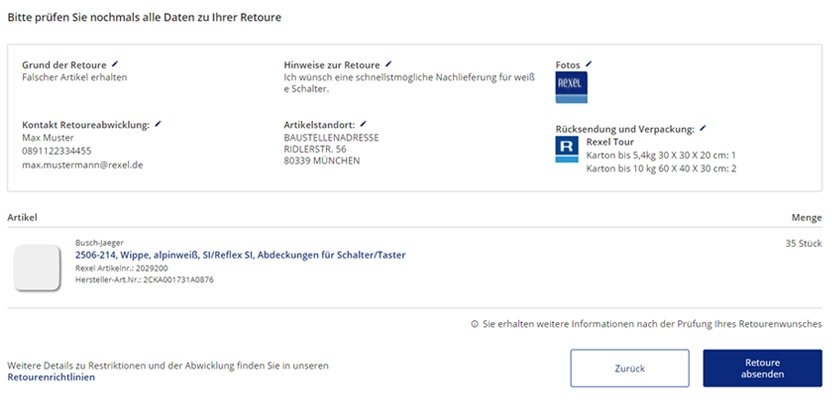Screen dimensions: 832x420
Task: Click the address line RIDLERSTR. 56
Action: click(315, 149)
